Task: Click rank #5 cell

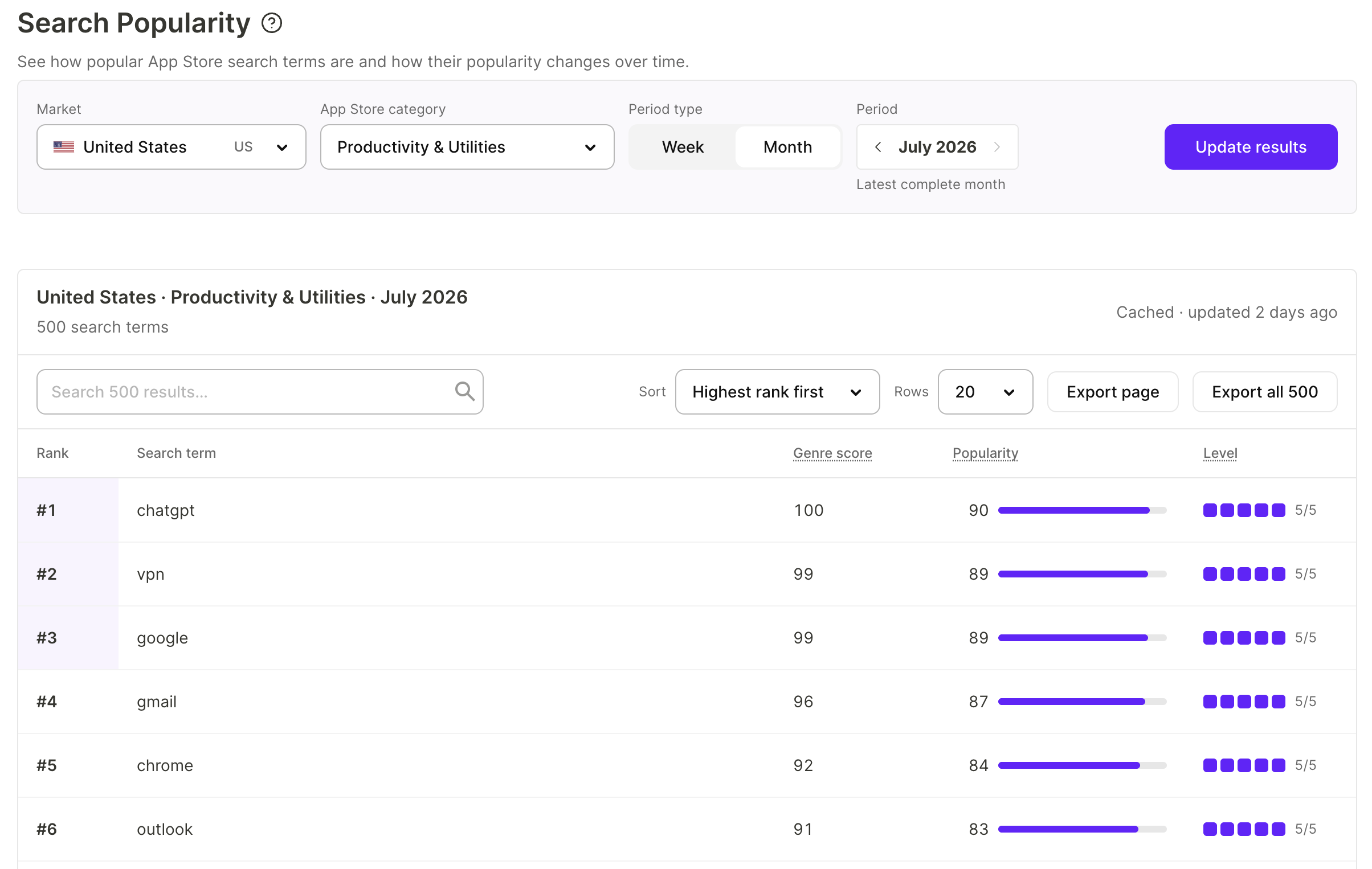Action: pos(68,765)
